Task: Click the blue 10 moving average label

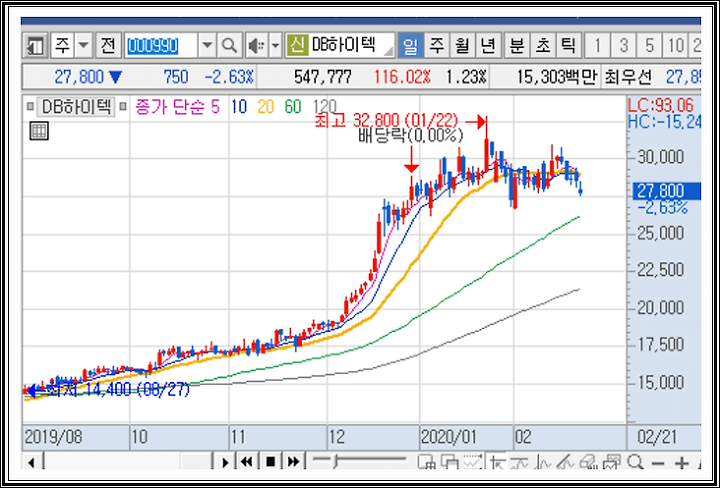Action: point(239,107)
